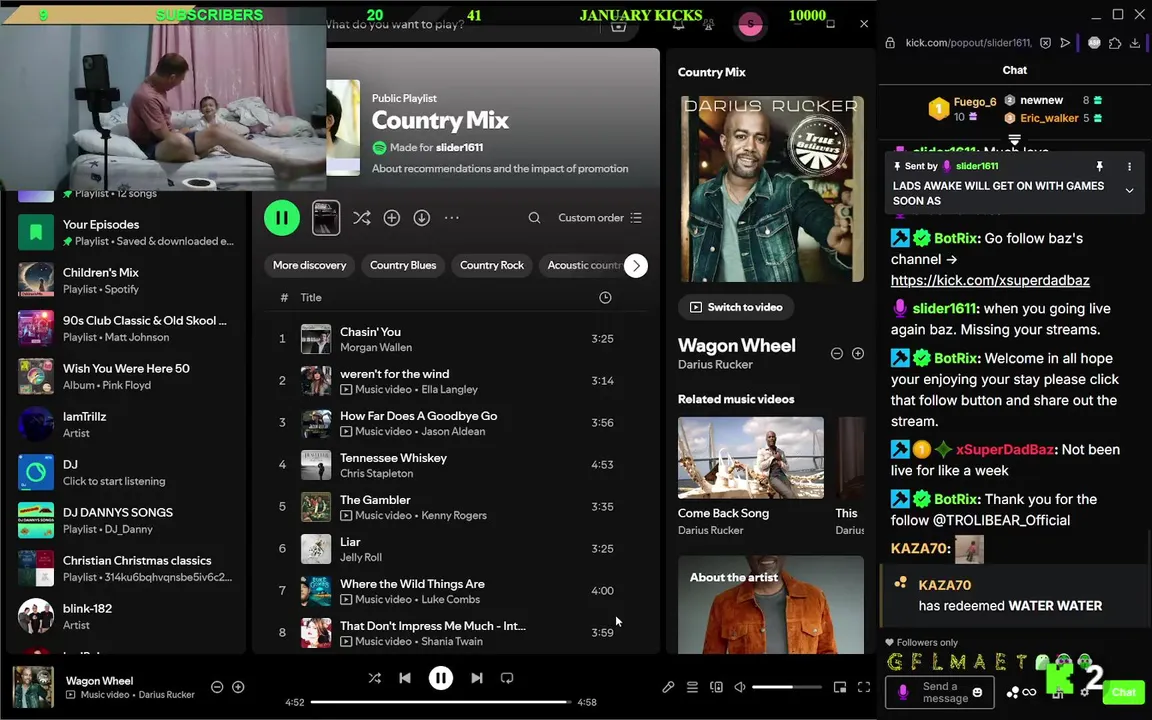Click the kick.com popout address bar

coord(968,43)
